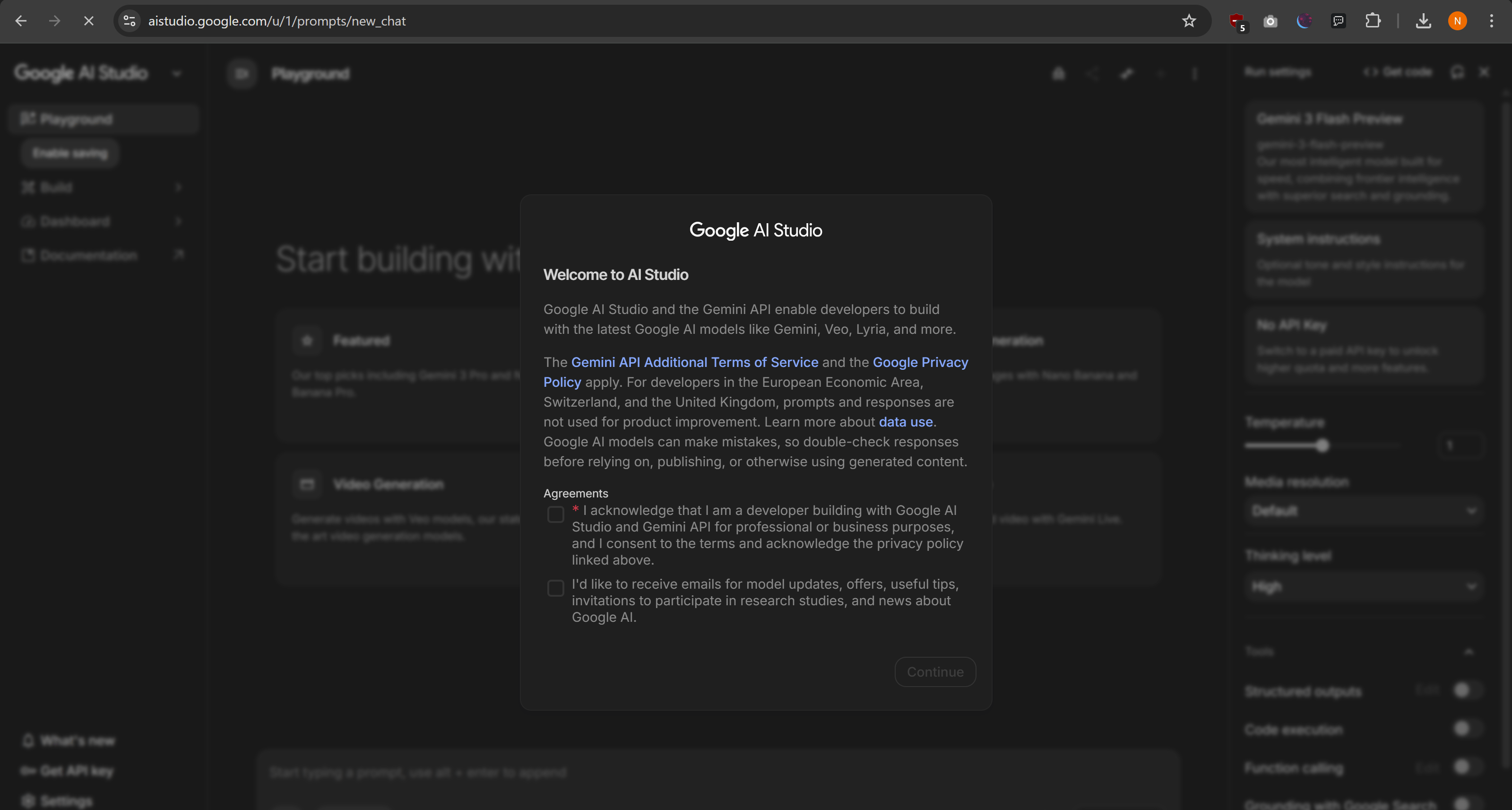Open browser Downloads icon

1423,21
